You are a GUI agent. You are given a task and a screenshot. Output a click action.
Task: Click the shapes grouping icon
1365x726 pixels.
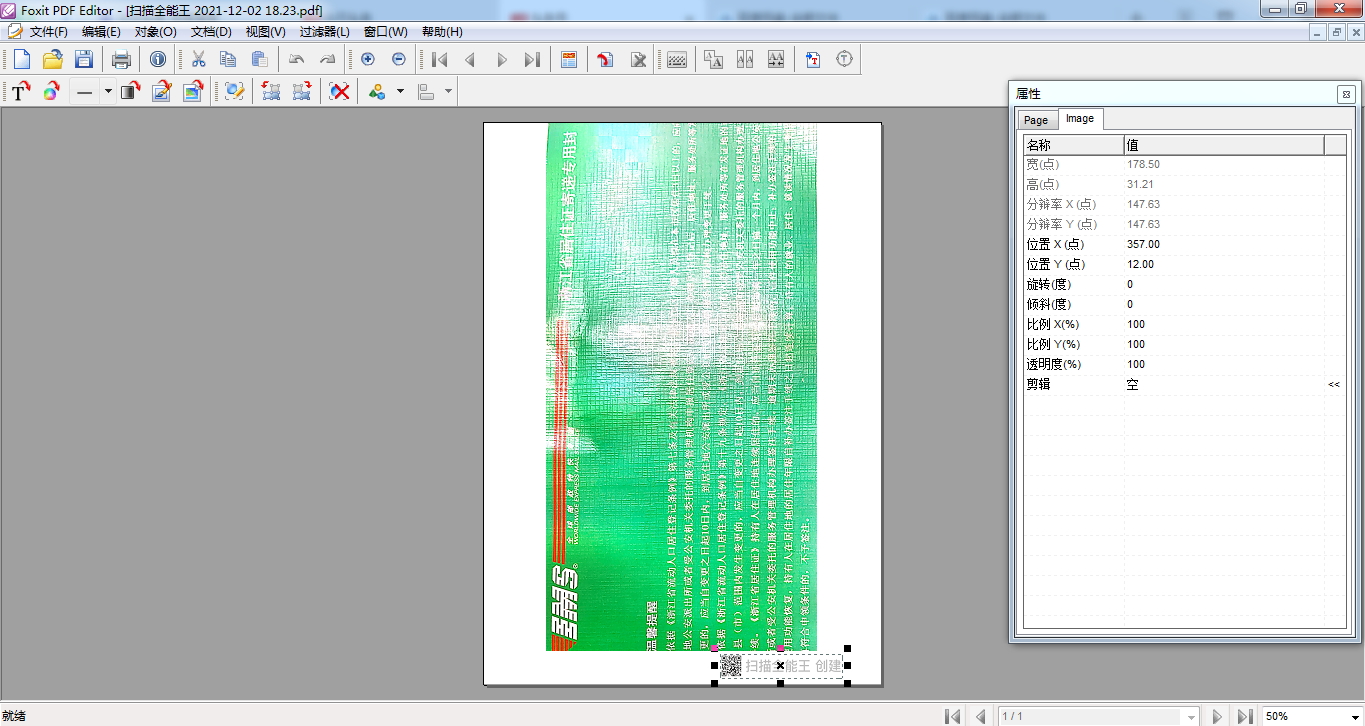point(377,91)
